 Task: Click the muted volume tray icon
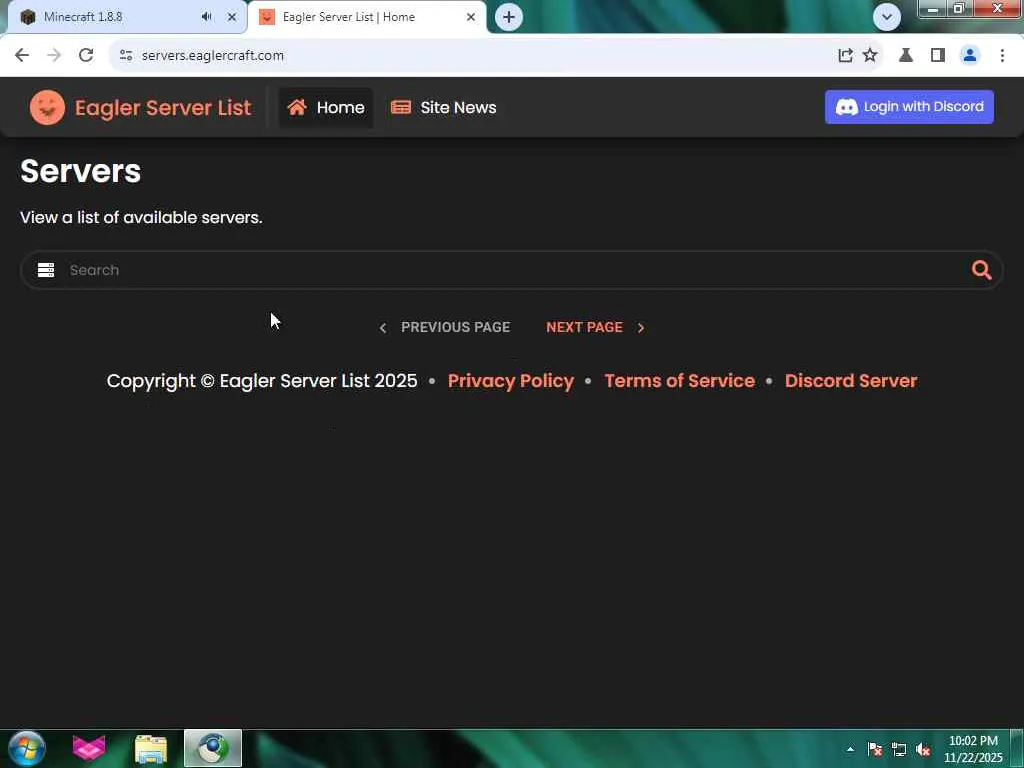click(923, 749)
